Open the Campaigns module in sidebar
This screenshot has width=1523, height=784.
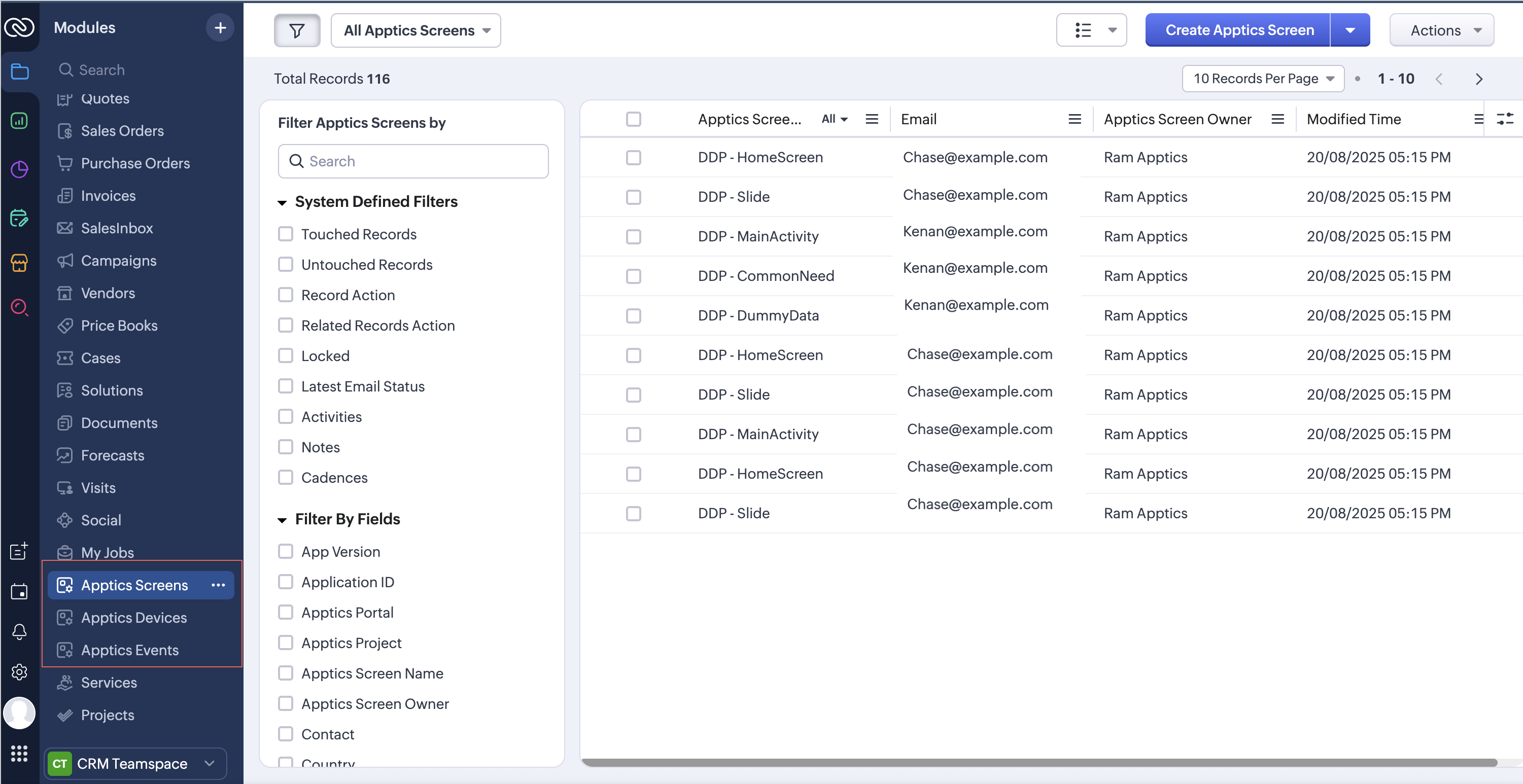(118, 261)
